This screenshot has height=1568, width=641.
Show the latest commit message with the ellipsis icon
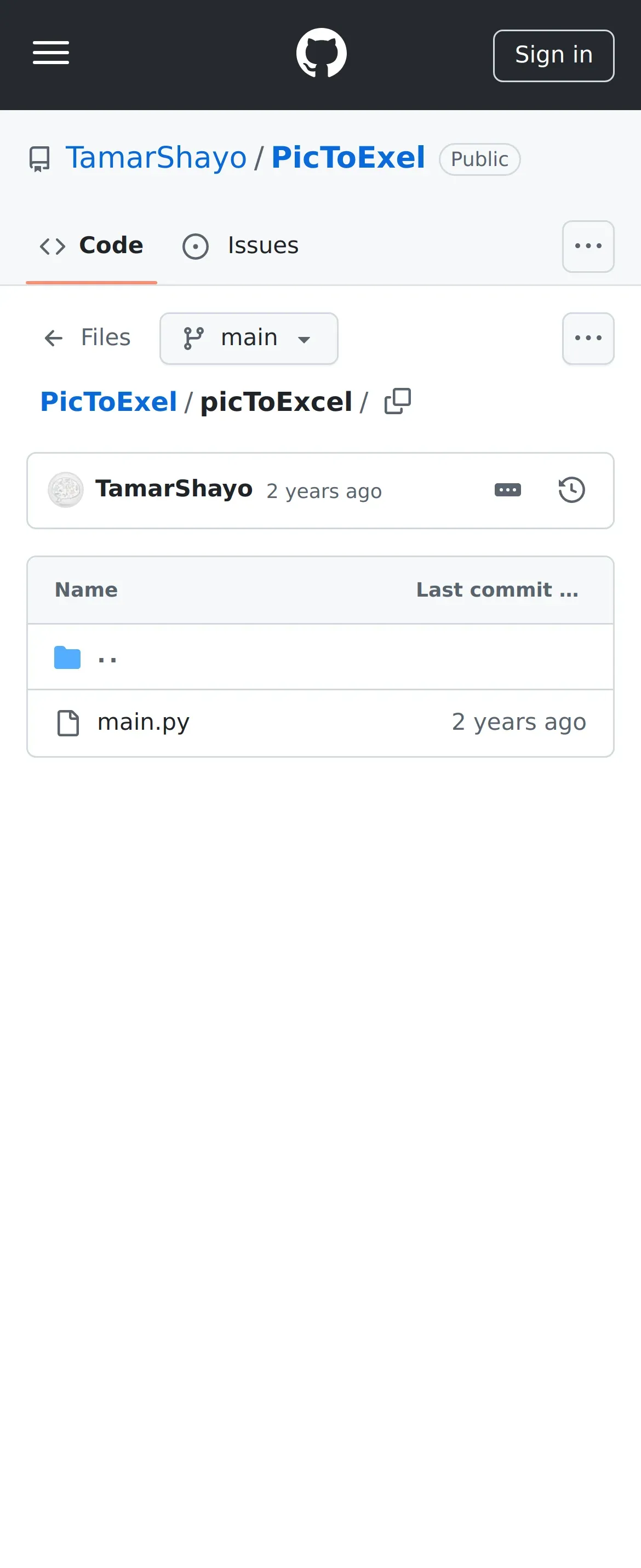click(508, 490)
